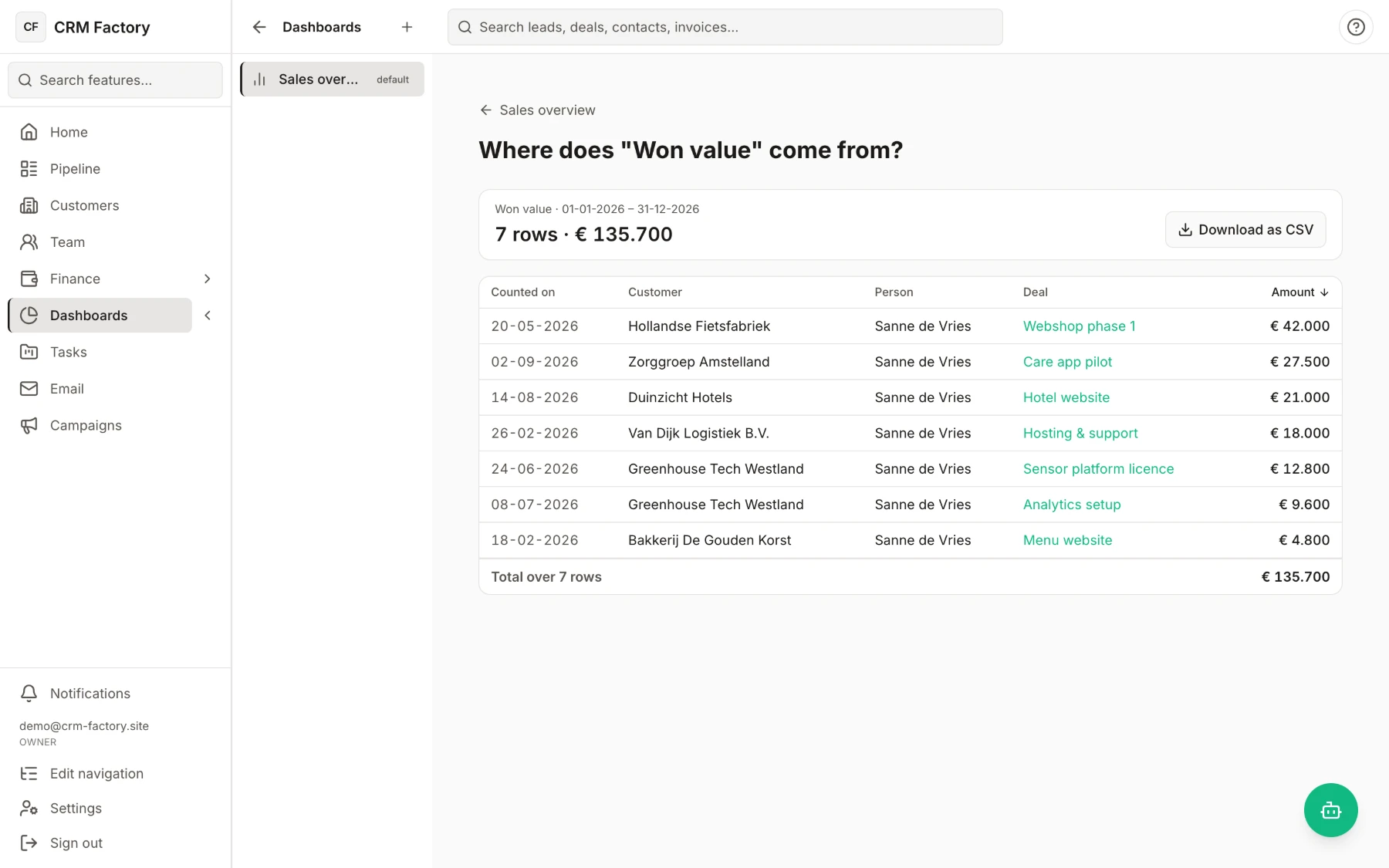This screenshot has width=1389, height=868.
Task: Click the global search leads, deals field
Action: (725, 27)
